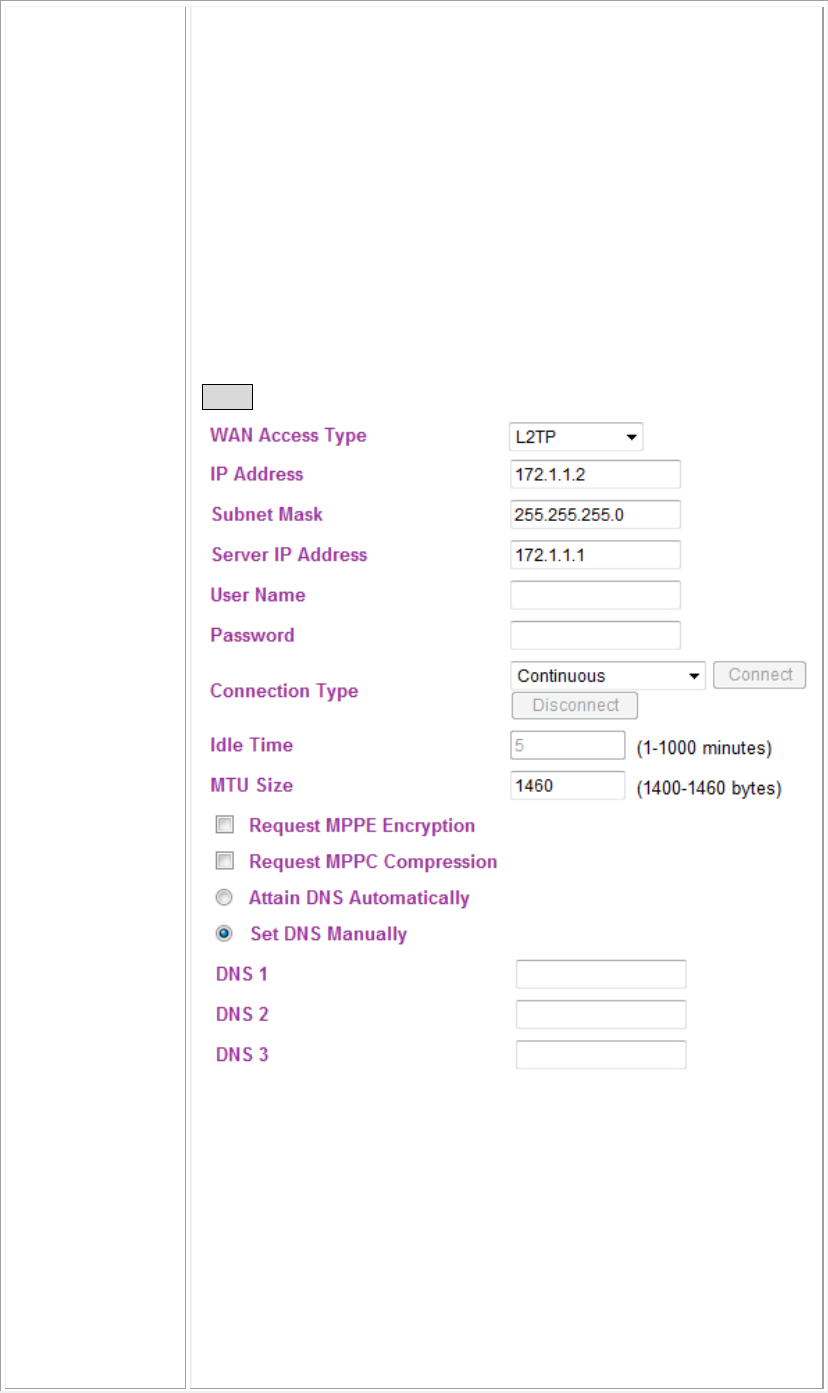Choose the Set DNS Manually option
The image size is (828, 1393).
point(226,934)
